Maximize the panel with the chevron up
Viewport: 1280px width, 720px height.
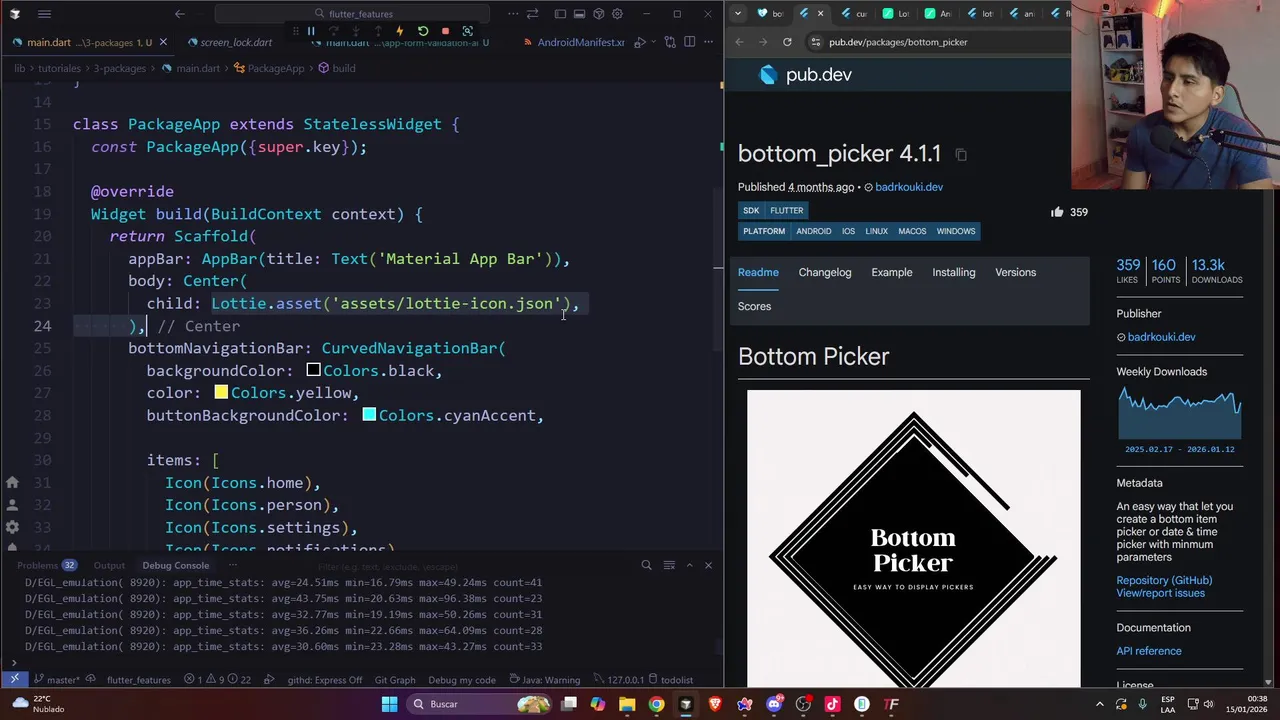tap(689, 565)
